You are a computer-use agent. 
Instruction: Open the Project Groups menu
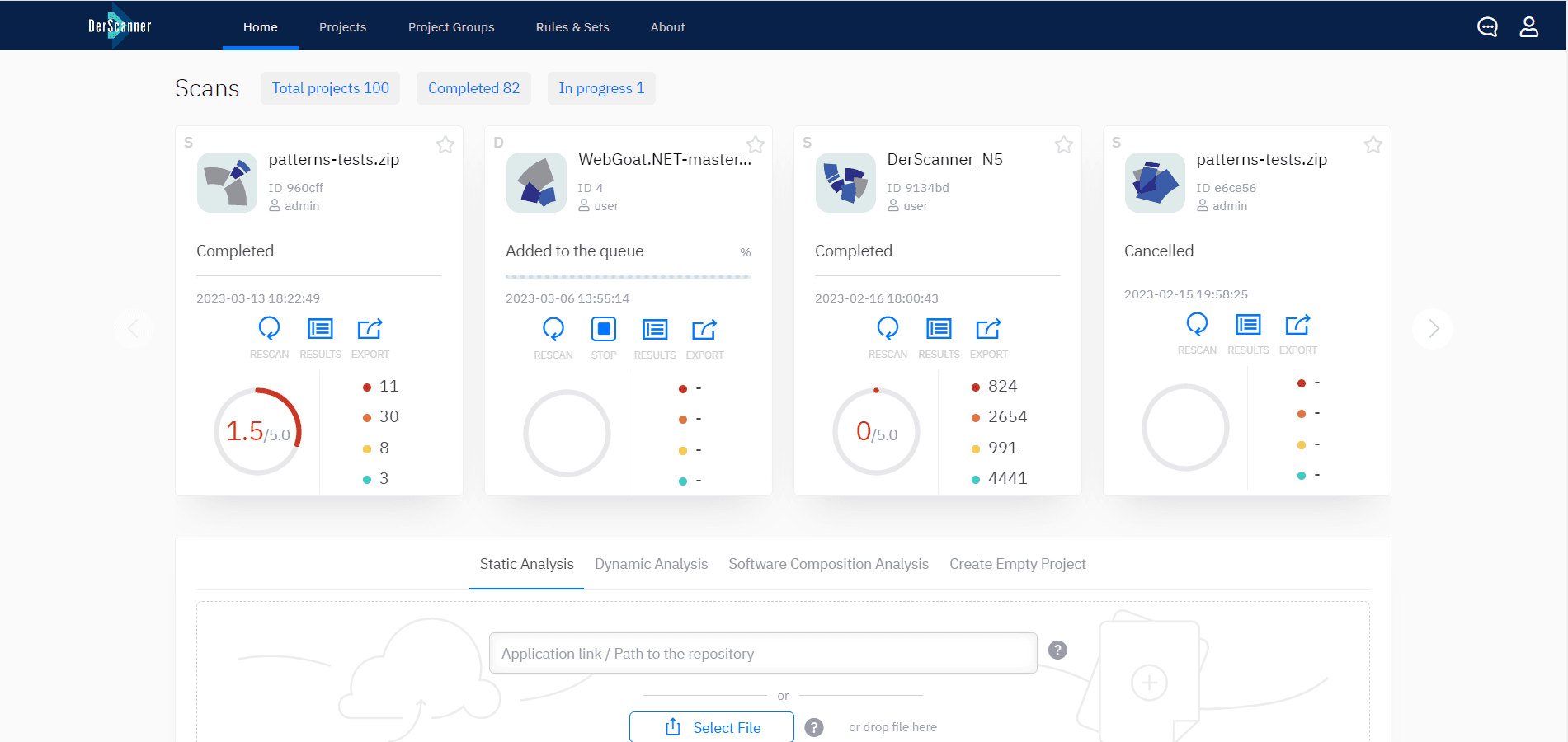450,26
